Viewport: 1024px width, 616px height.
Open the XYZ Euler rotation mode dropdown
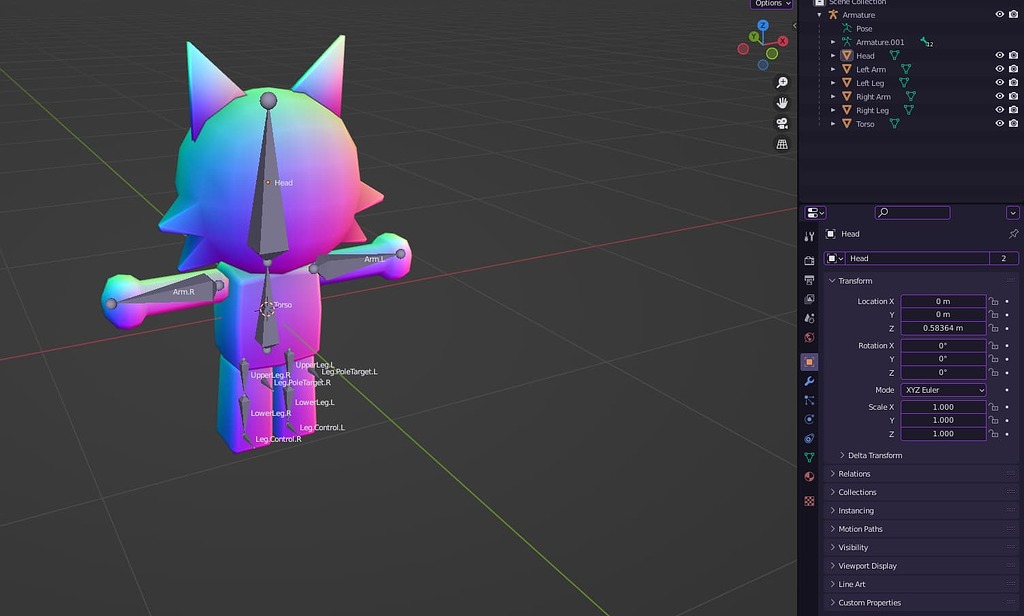(944, 390)
